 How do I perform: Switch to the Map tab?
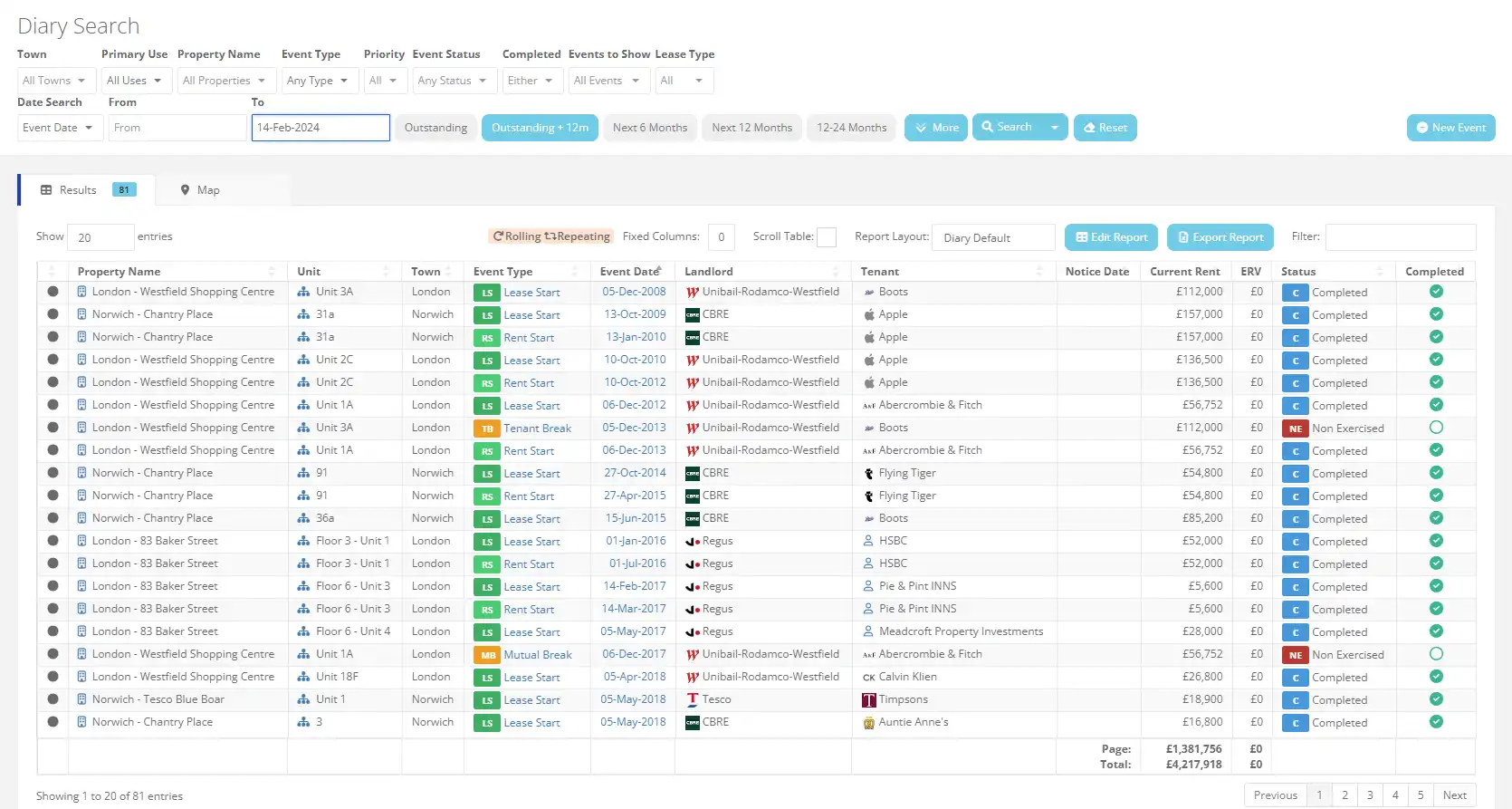[x=200, y=190]
